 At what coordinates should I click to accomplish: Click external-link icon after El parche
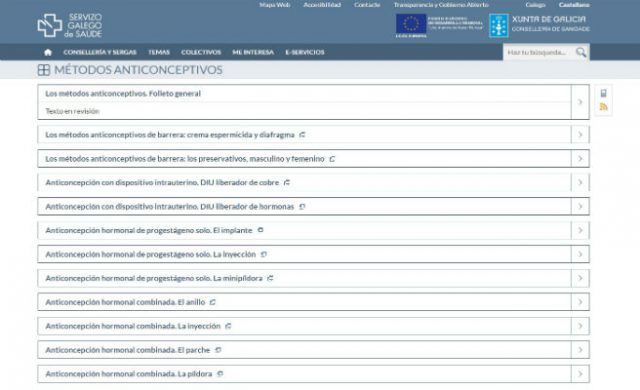(x=218, y=350)
